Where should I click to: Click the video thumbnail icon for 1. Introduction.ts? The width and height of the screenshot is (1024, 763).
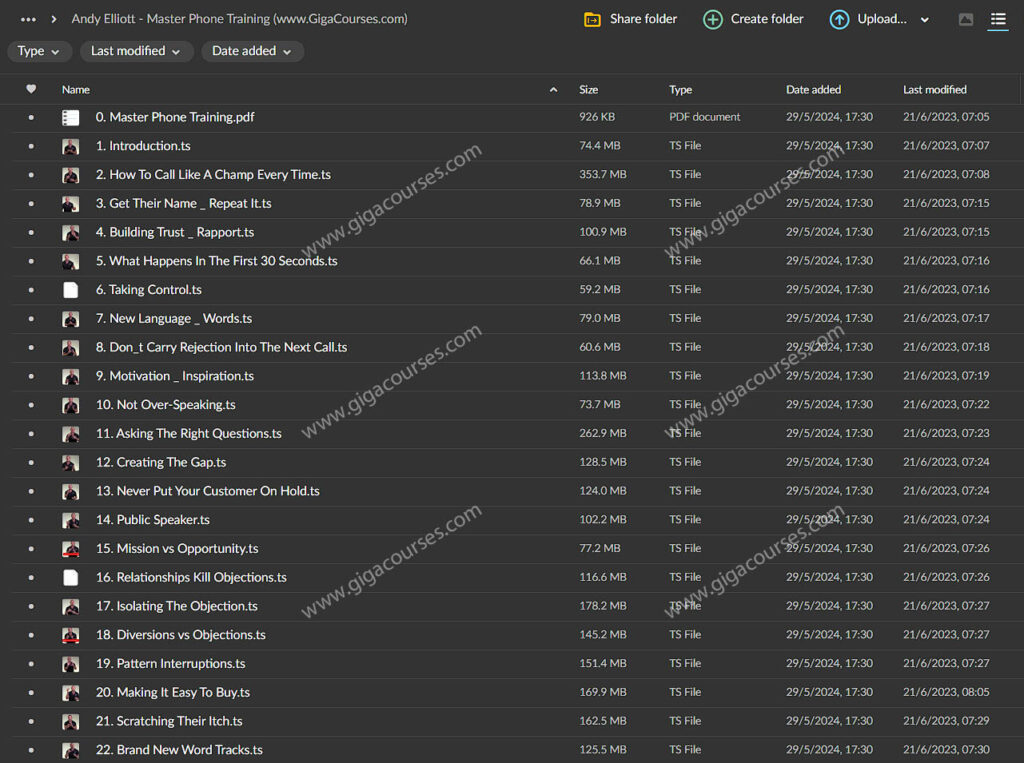(x=71, y=146)
